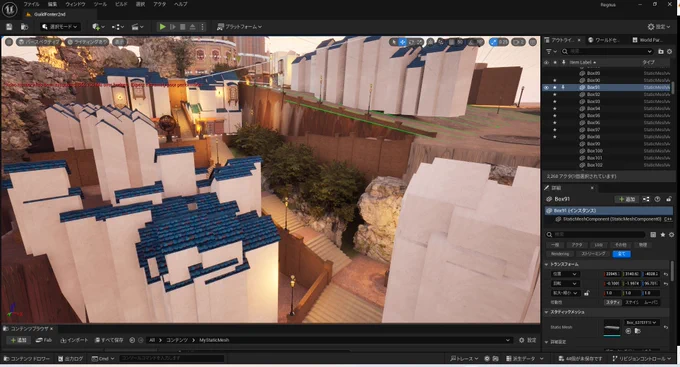Viewport: 680px width, 367px height.
Task: Sort by Item Label column header
Action: click(582, 62)
